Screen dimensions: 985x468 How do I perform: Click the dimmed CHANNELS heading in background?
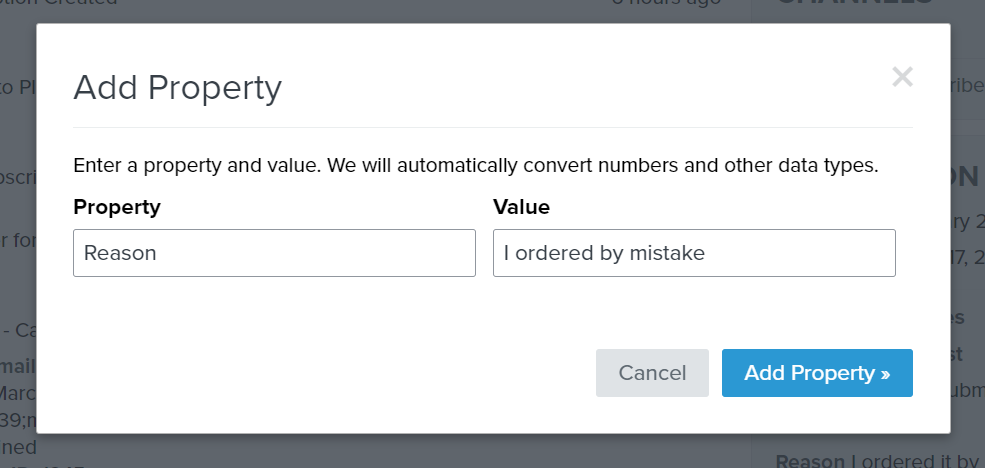coord(854,3)
